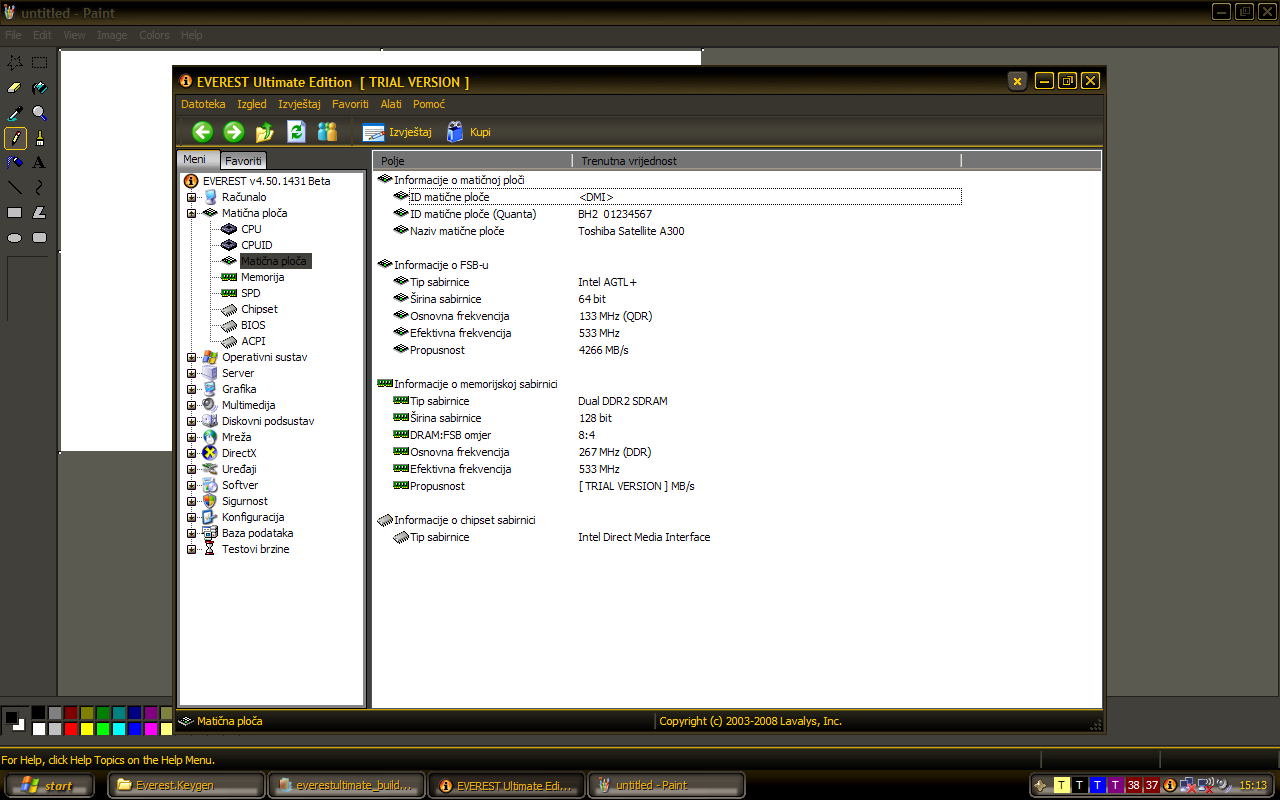The height and width of the screenshot is (800, 1280).
Task: Click the green forward arrow in EVEREST toolbar
Action: (233, 132)
